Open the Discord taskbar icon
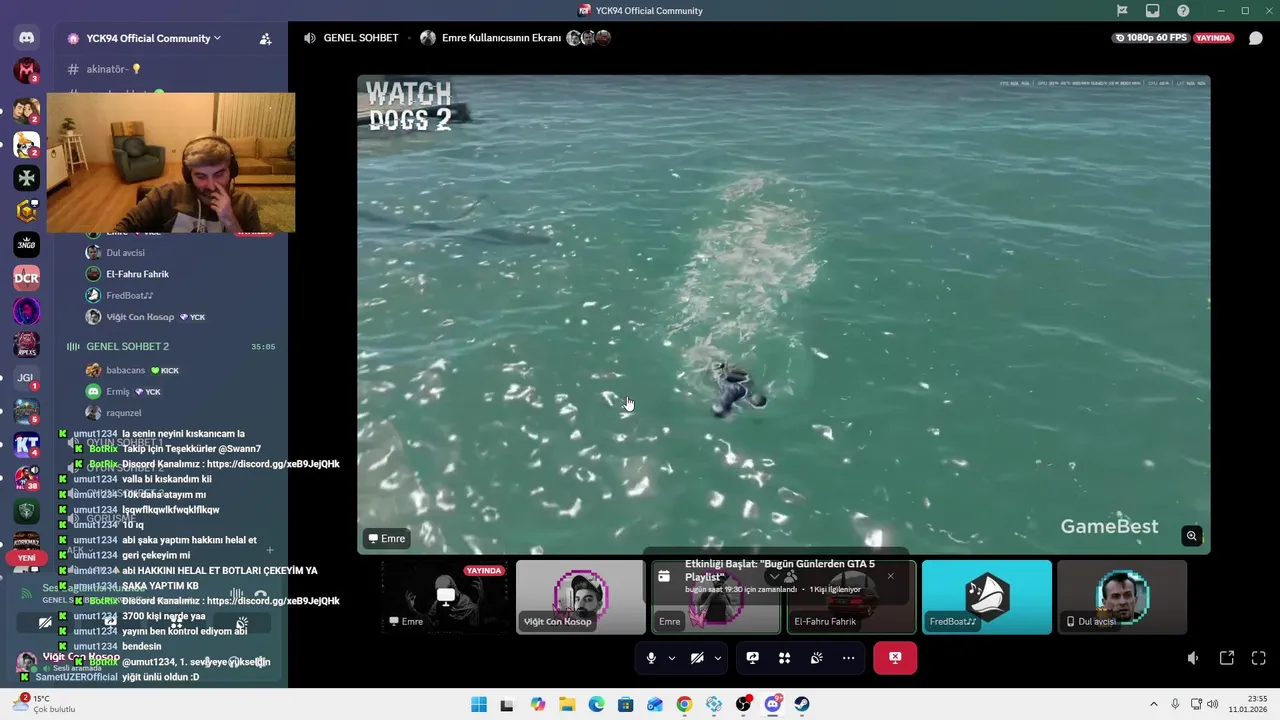 coord(772,704)
